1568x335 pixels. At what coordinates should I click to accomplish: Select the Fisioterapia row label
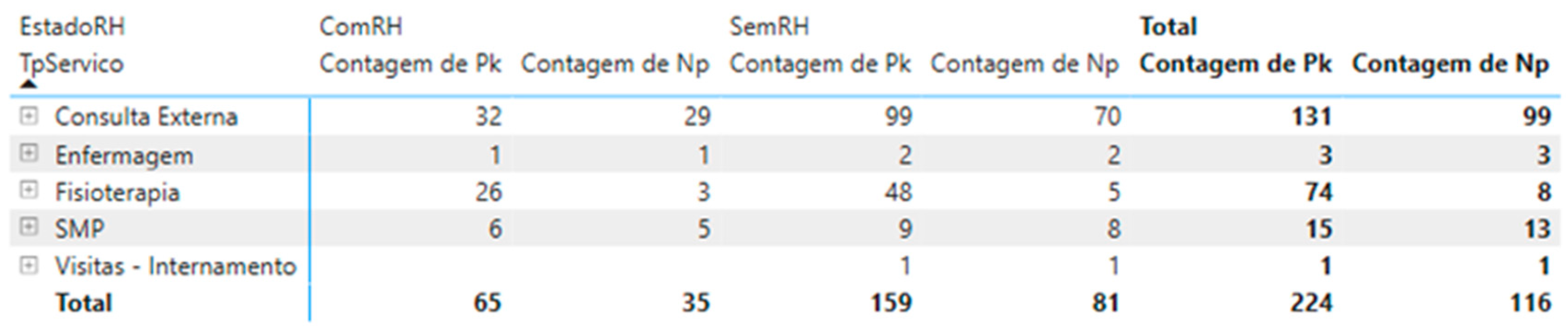(x=117, y=192)
